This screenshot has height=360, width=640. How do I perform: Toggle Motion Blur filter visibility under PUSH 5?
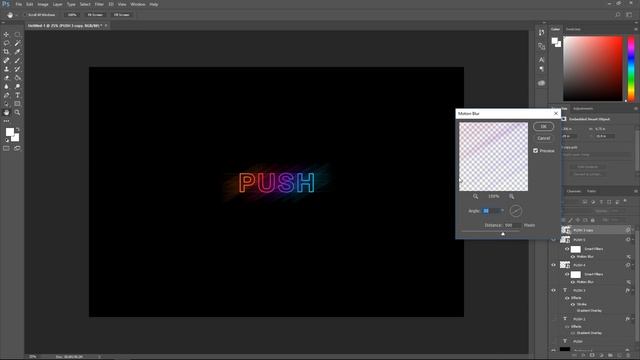pos(573,257)
